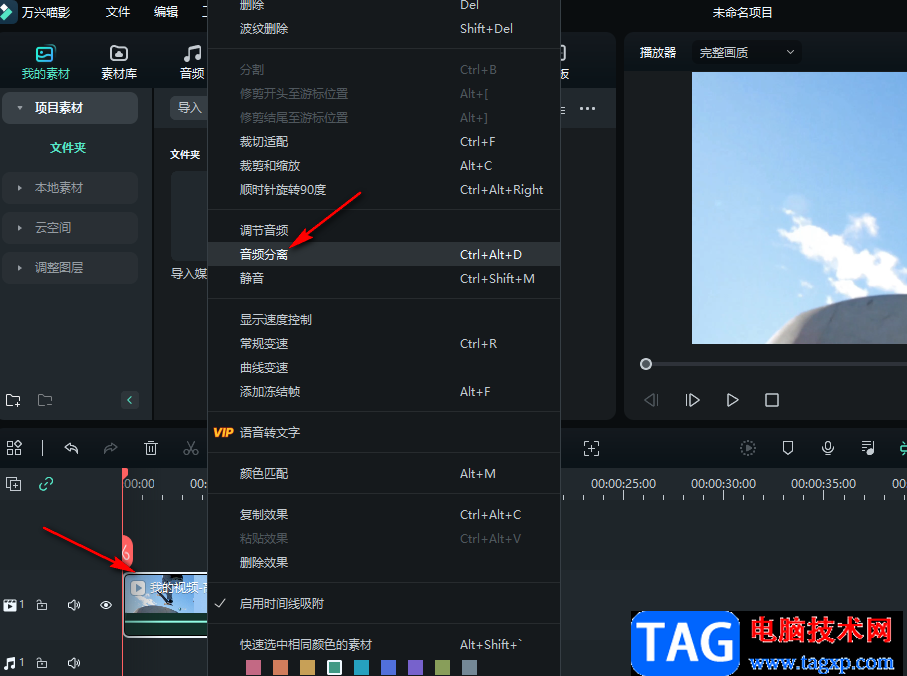Redo the last action
The width and height of the screenshot is (907, 676).
pos(110,448)
